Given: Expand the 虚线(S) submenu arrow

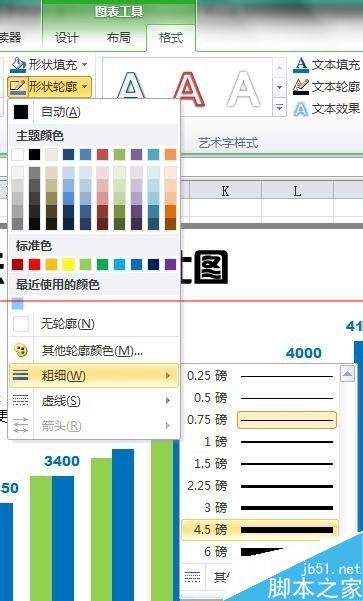Looking at the screenshot, I should [168, 401].
